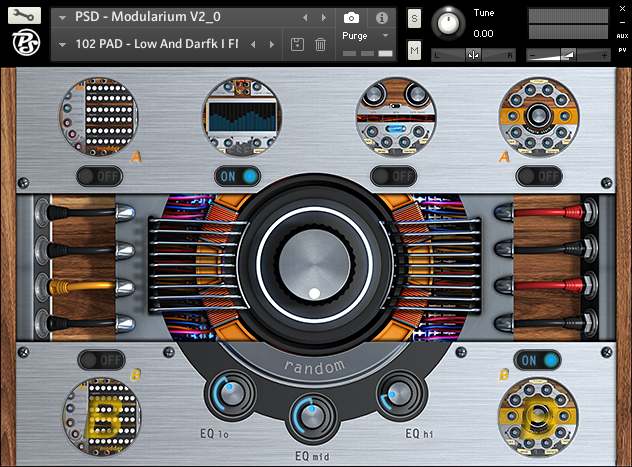Click the top black cable on left panel

(85, 213)
